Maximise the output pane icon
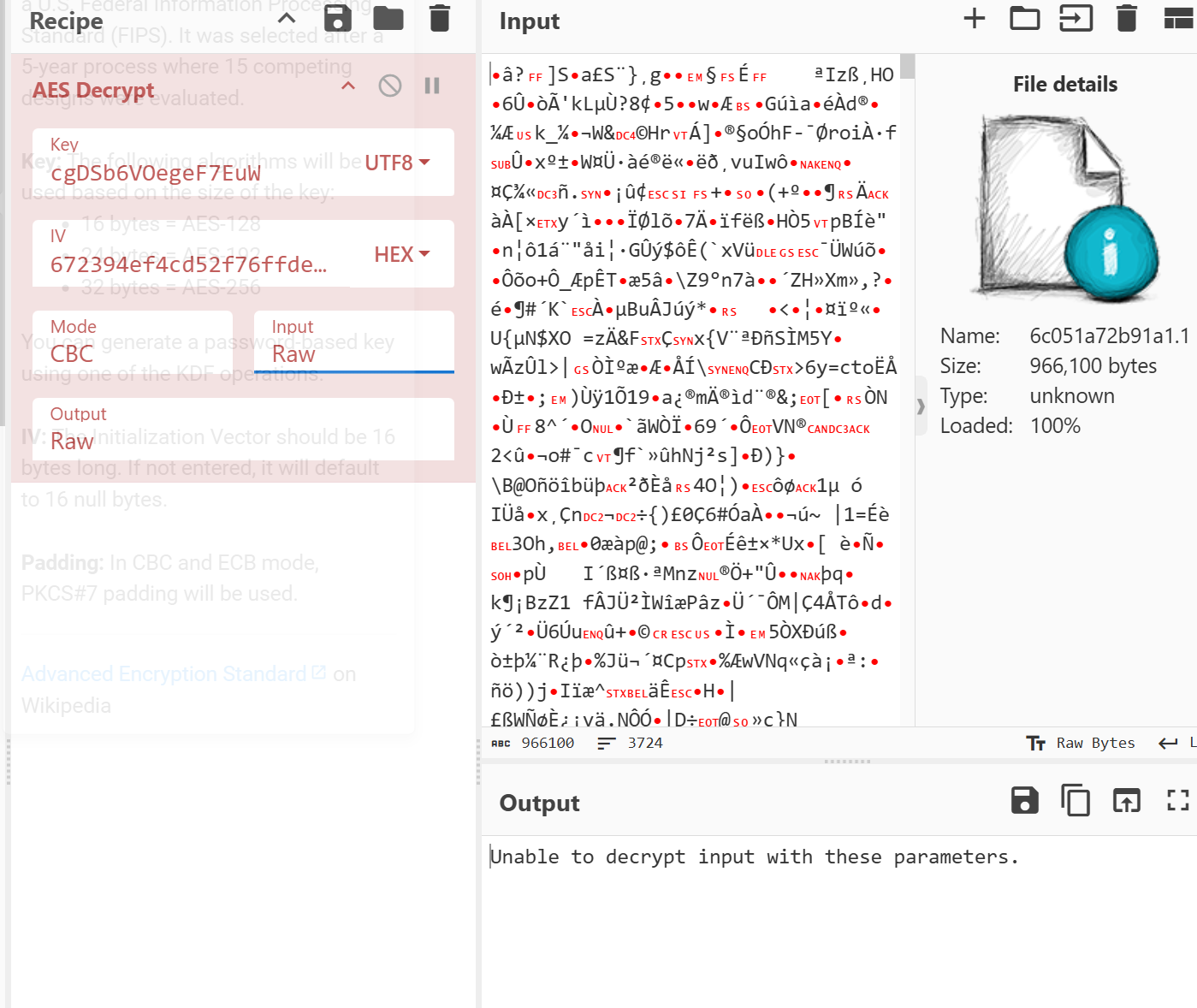 click(1178, 800)
